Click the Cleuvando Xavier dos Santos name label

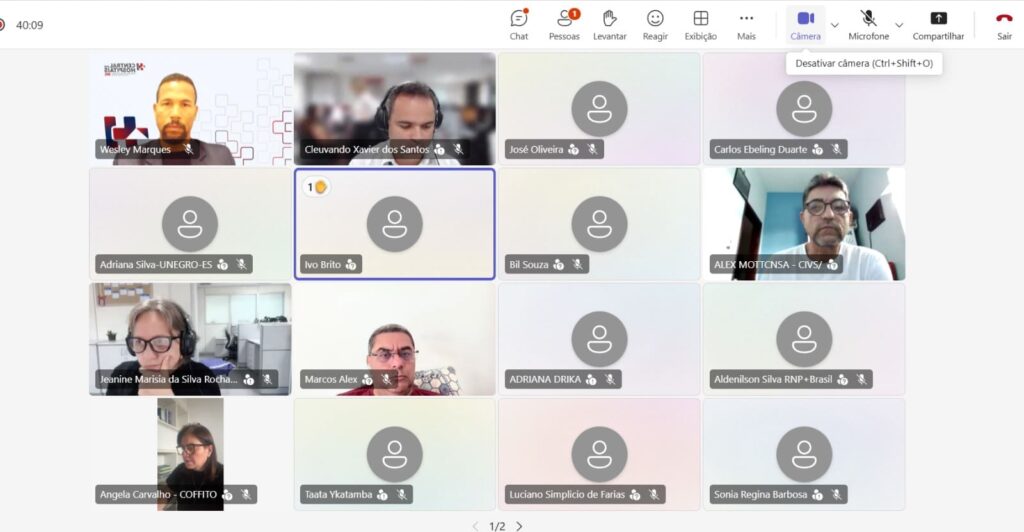coord(366,150)
